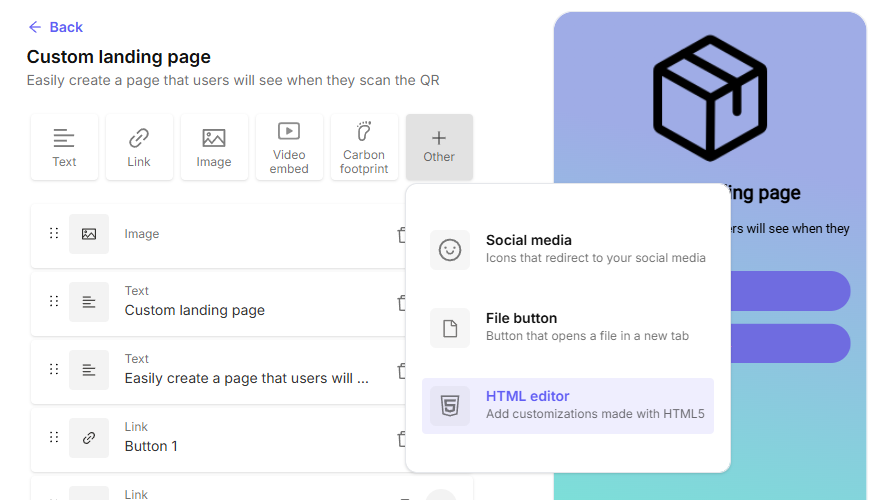The height and width of the screenshot is (500, 890).
Task: Click the 'Easily create a page' subtitle under heading
Action: [233, 80]
